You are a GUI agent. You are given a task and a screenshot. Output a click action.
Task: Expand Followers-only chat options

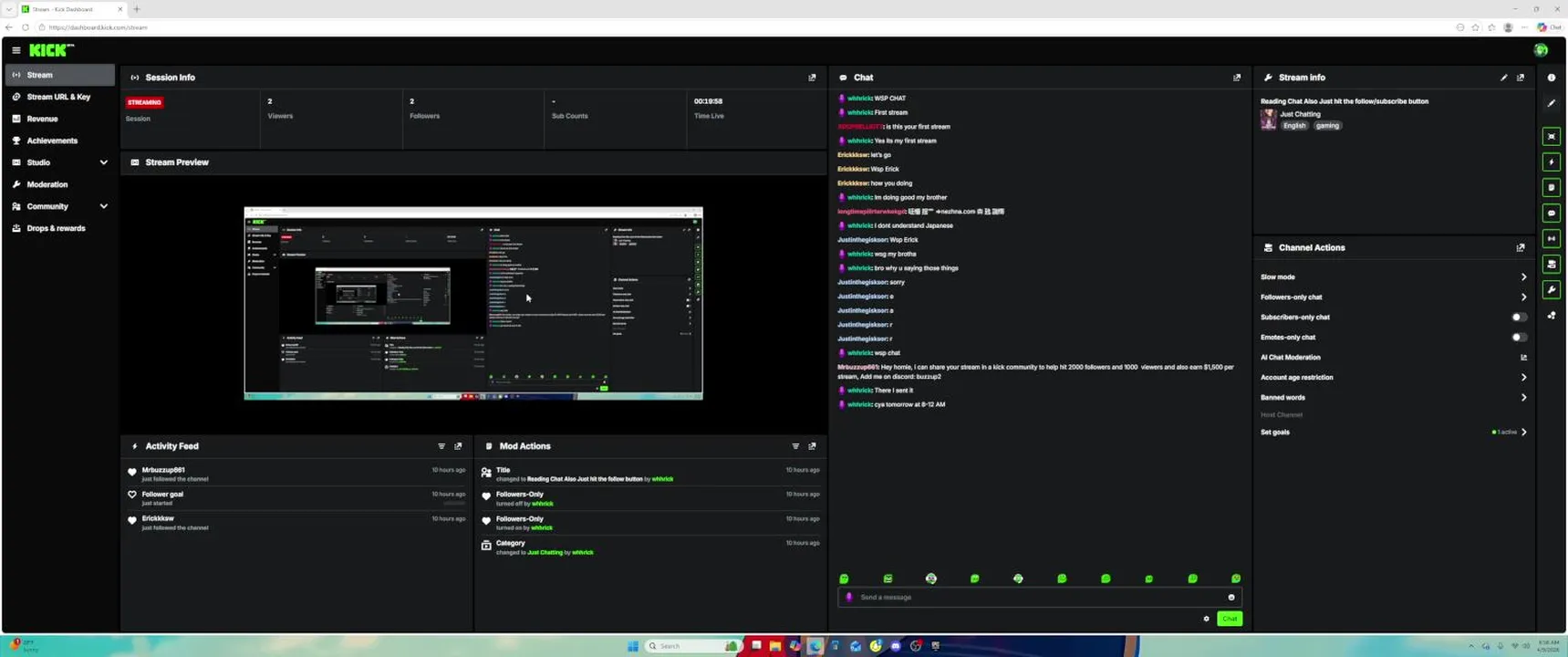point(1523,297)
